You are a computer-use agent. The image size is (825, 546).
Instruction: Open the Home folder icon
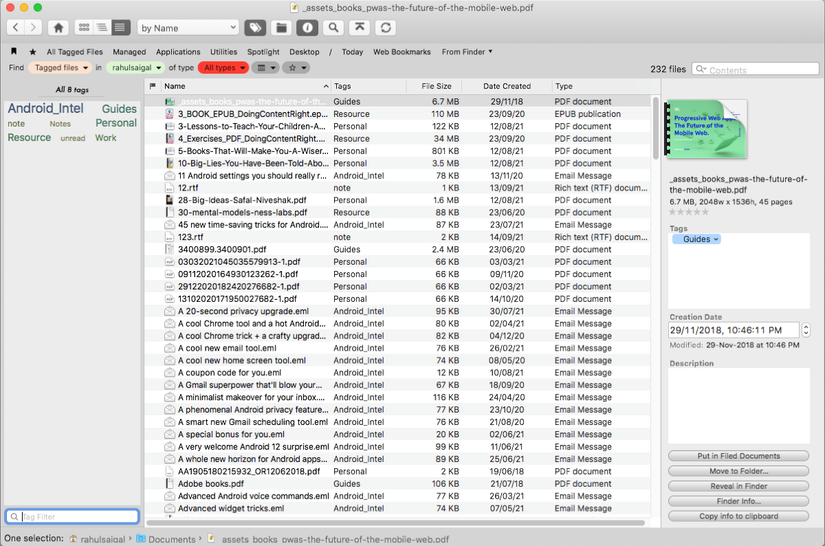click(x=58, y=27)
